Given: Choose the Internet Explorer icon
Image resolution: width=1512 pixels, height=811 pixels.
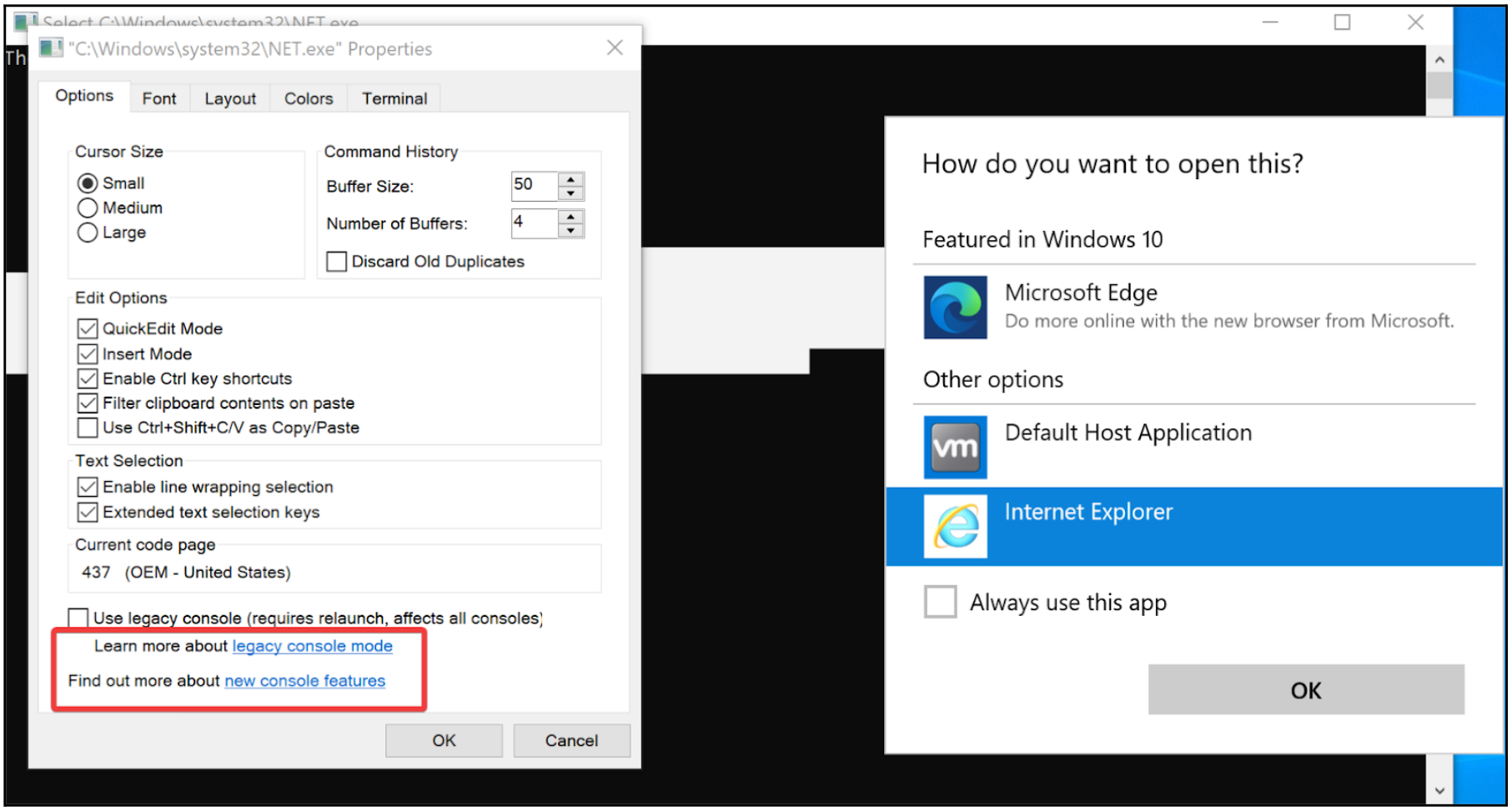Looking at the screenshot, I should tap(955, 527).
